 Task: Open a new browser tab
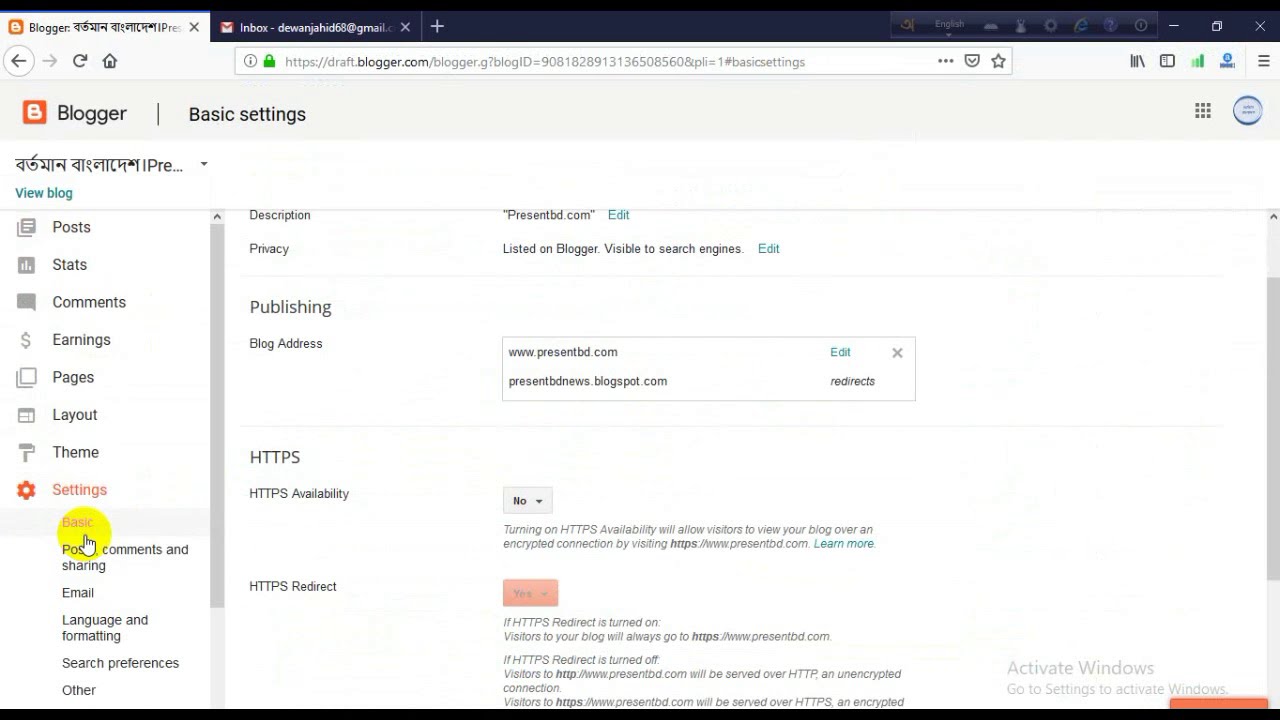437,27
